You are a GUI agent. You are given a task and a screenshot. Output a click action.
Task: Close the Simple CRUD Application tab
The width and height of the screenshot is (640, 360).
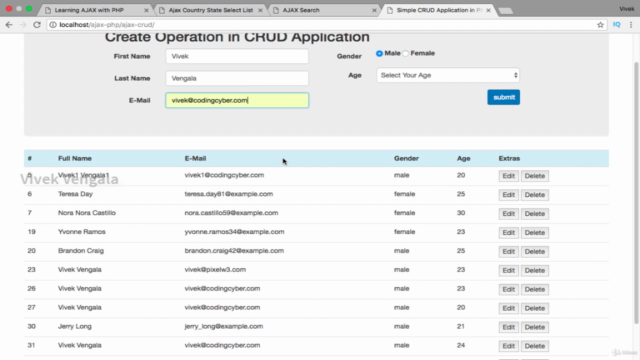point(488,10)
